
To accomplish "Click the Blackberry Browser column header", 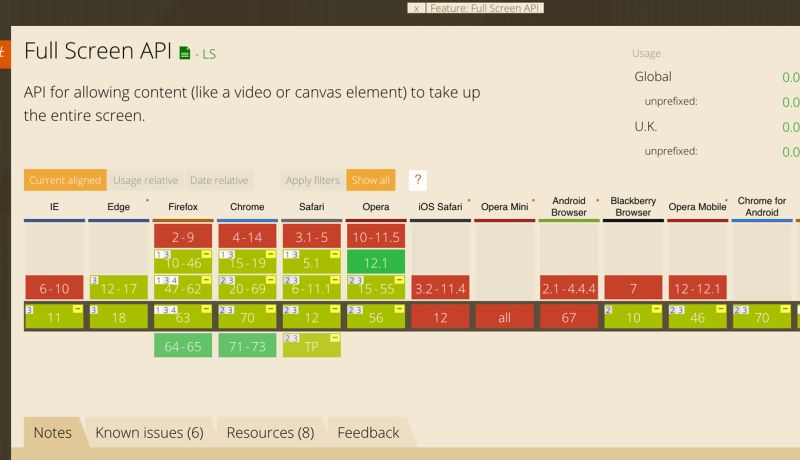I will click(x=633, y=207).
